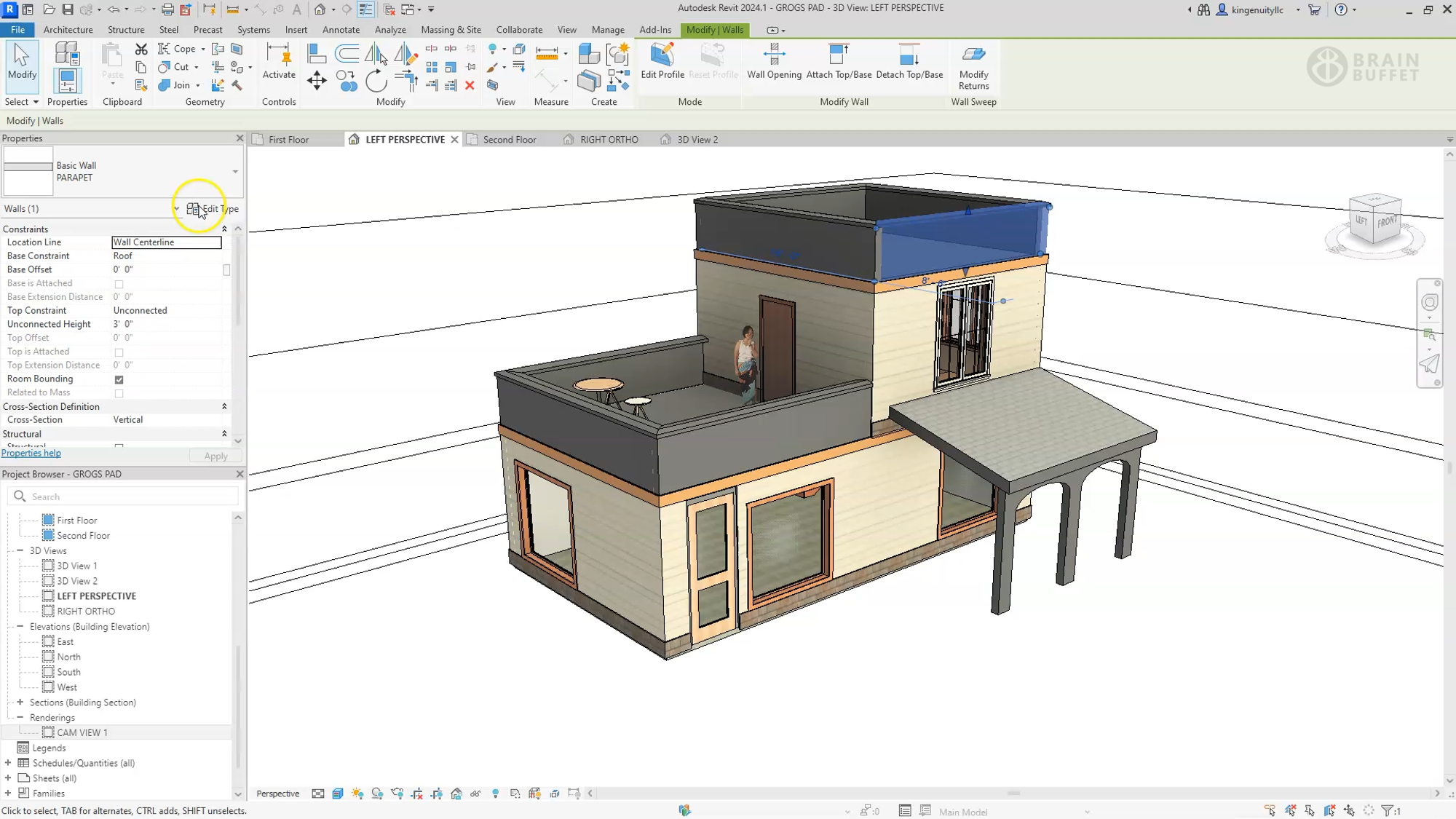Delete the element using the red X tool
Screen dimensions: 1456x819
469,85
